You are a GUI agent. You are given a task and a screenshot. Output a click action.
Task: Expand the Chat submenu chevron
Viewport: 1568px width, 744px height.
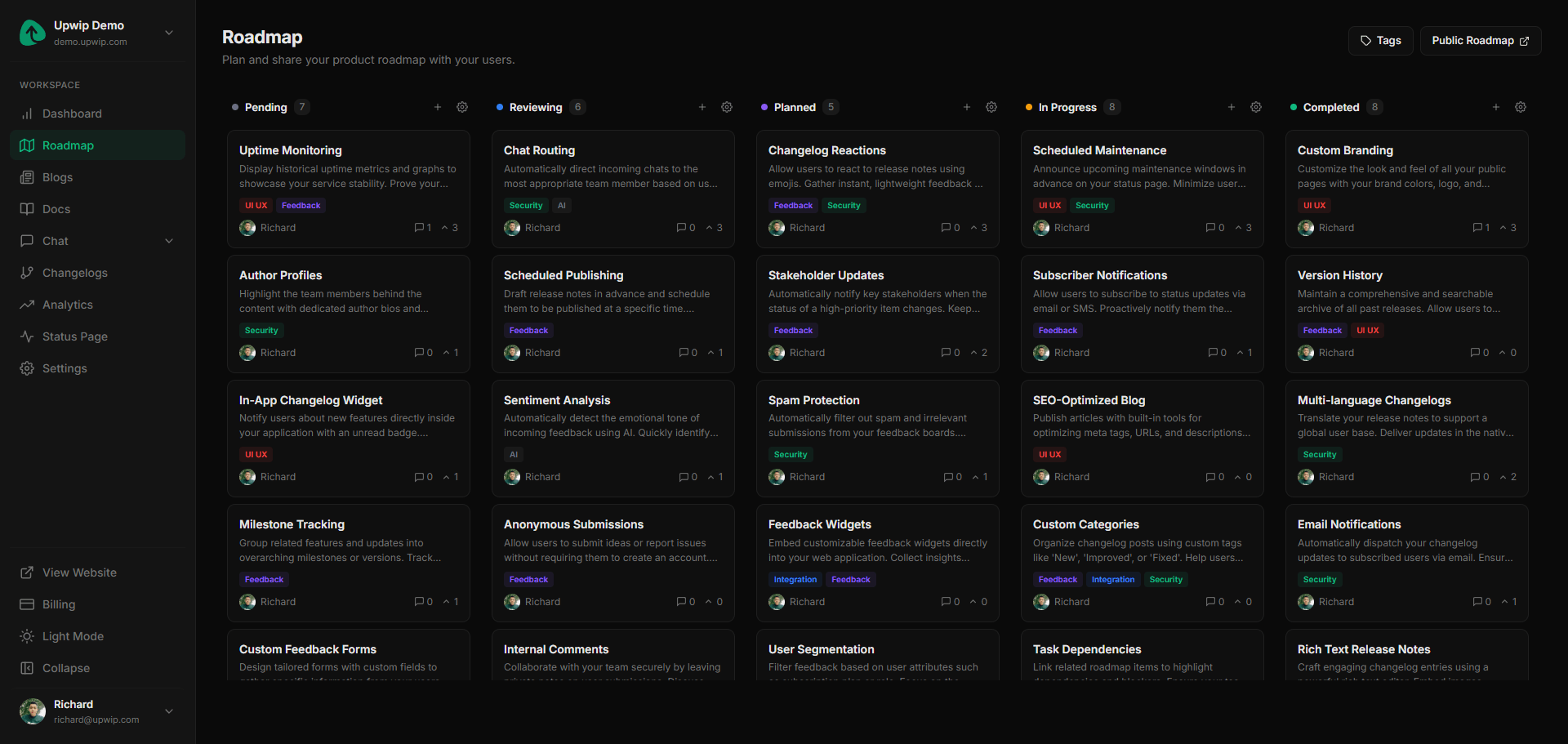click(x=169, y=241)
